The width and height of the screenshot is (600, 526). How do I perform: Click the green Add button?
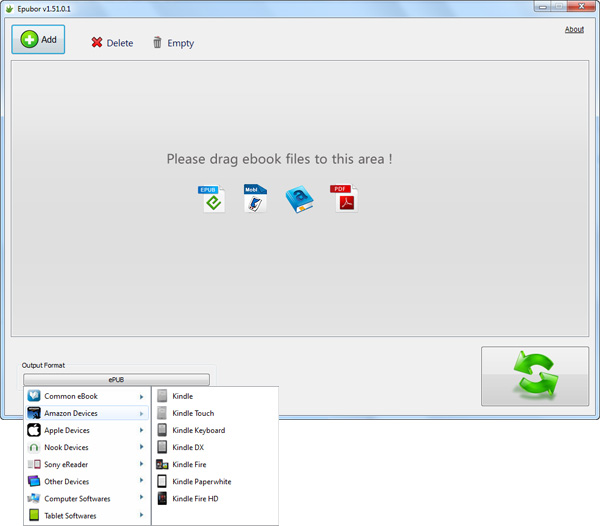click(x=38, y=39)
